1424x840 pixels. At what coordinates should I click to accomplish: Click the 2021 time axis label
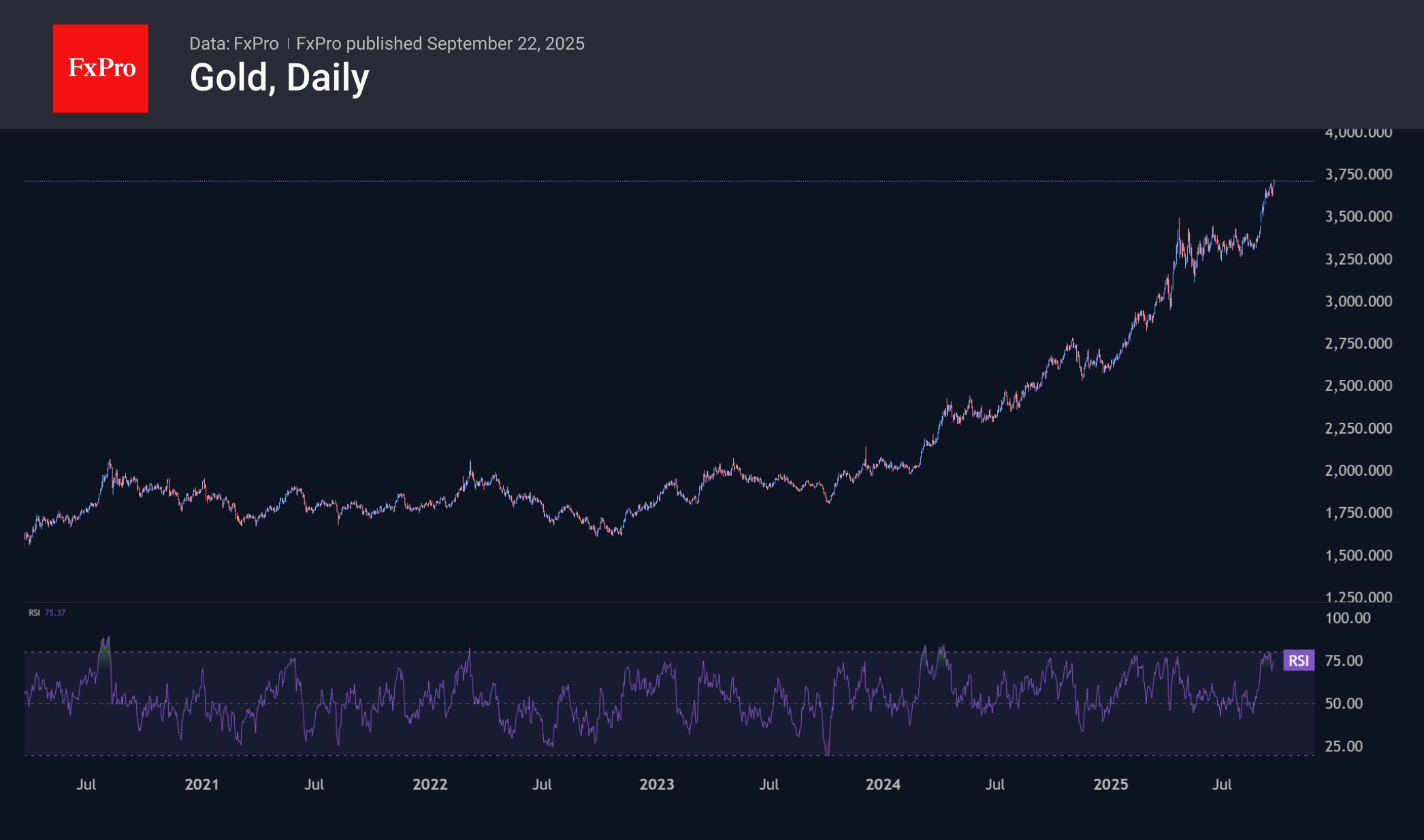201,784
